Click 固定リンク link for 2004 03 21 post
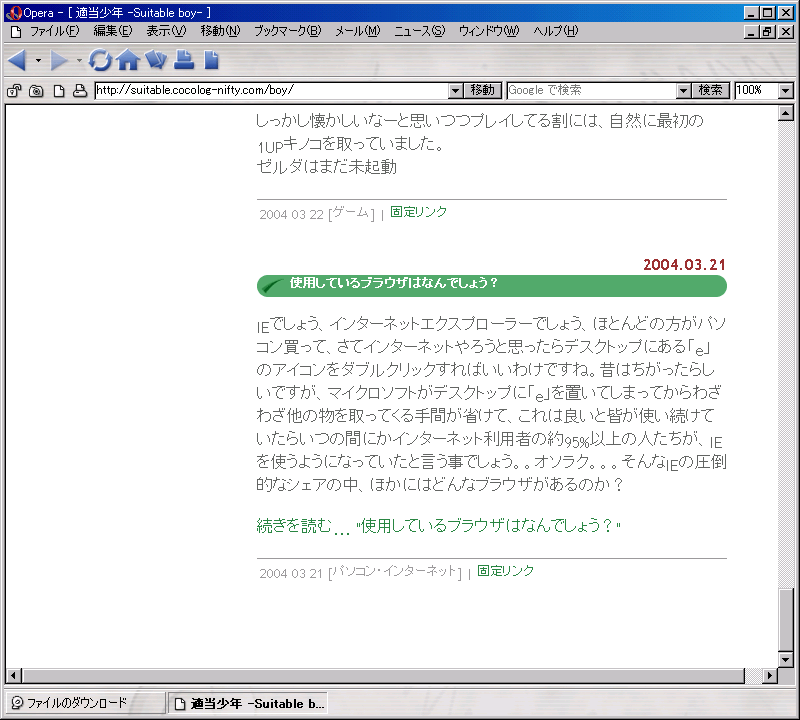The width and height of the screenshot is (800, 720). (x=505, y=570)
